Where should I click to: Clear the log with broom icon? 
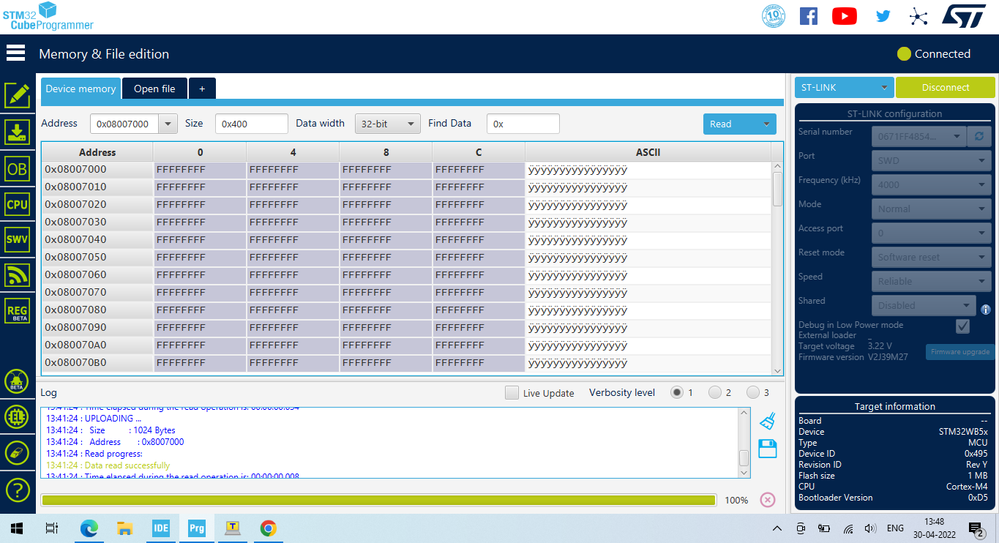tap(768, 421)
